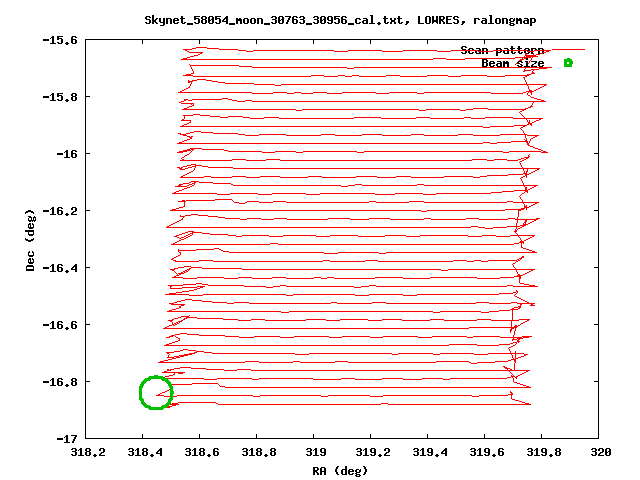Click the x-axis tick label 318.6

202,452
